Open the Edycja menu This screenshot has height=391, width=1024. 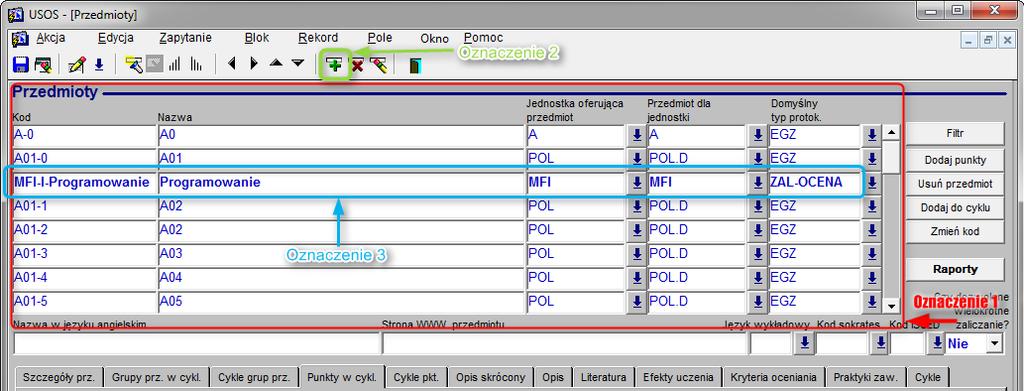point(116,38)
